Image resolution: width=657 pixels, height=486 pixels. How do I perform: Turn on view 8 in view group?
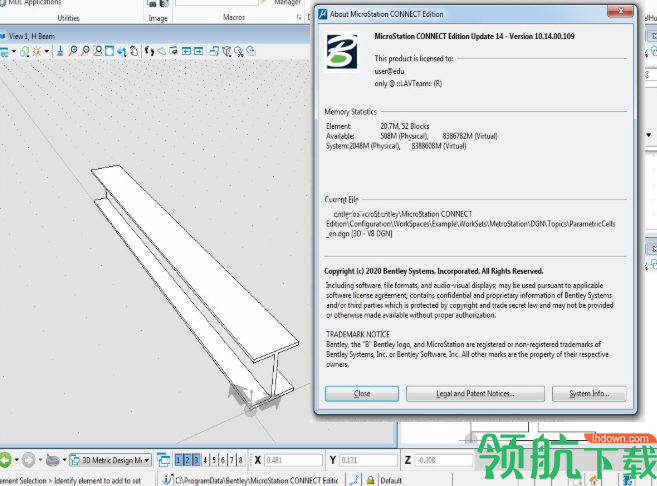(x=241, y=460)
